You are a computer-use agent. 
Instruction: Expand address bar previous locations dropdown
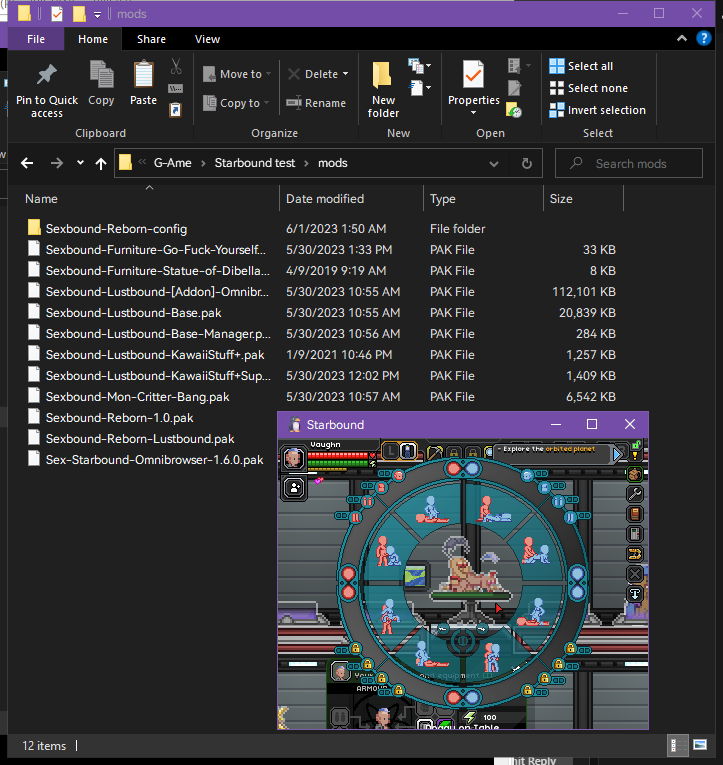[x=494, y=163]
